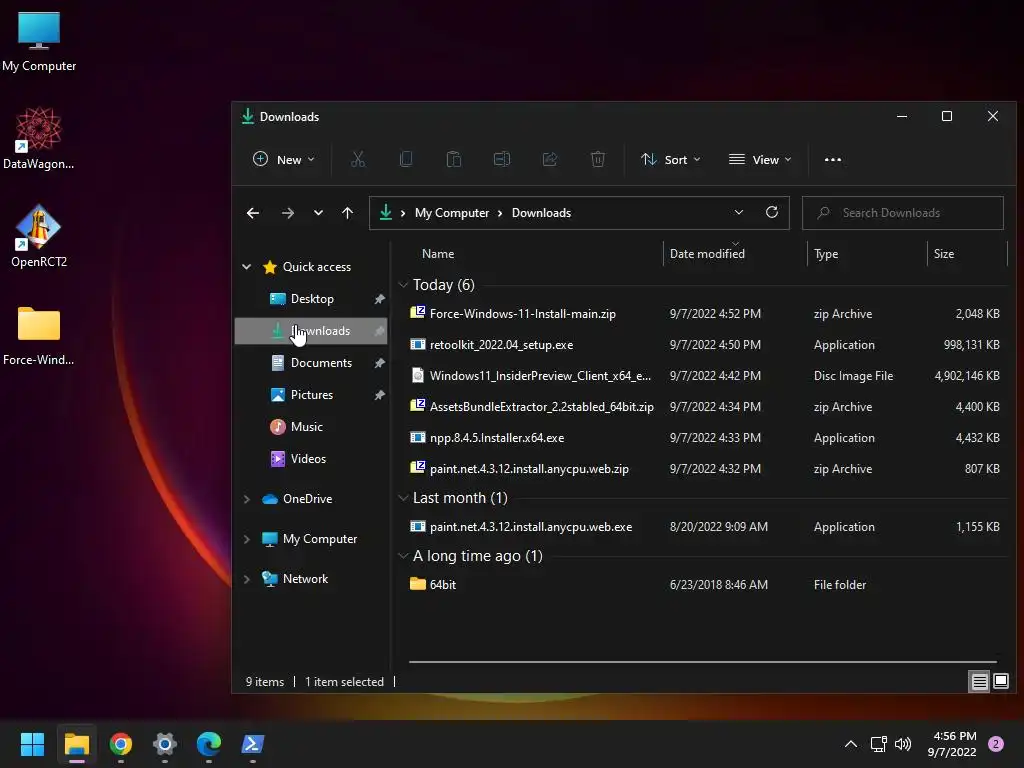Viewport: 1024px width, 768px height.
Task: Click the Rename icon in toolbar
Action: (502, 159)
